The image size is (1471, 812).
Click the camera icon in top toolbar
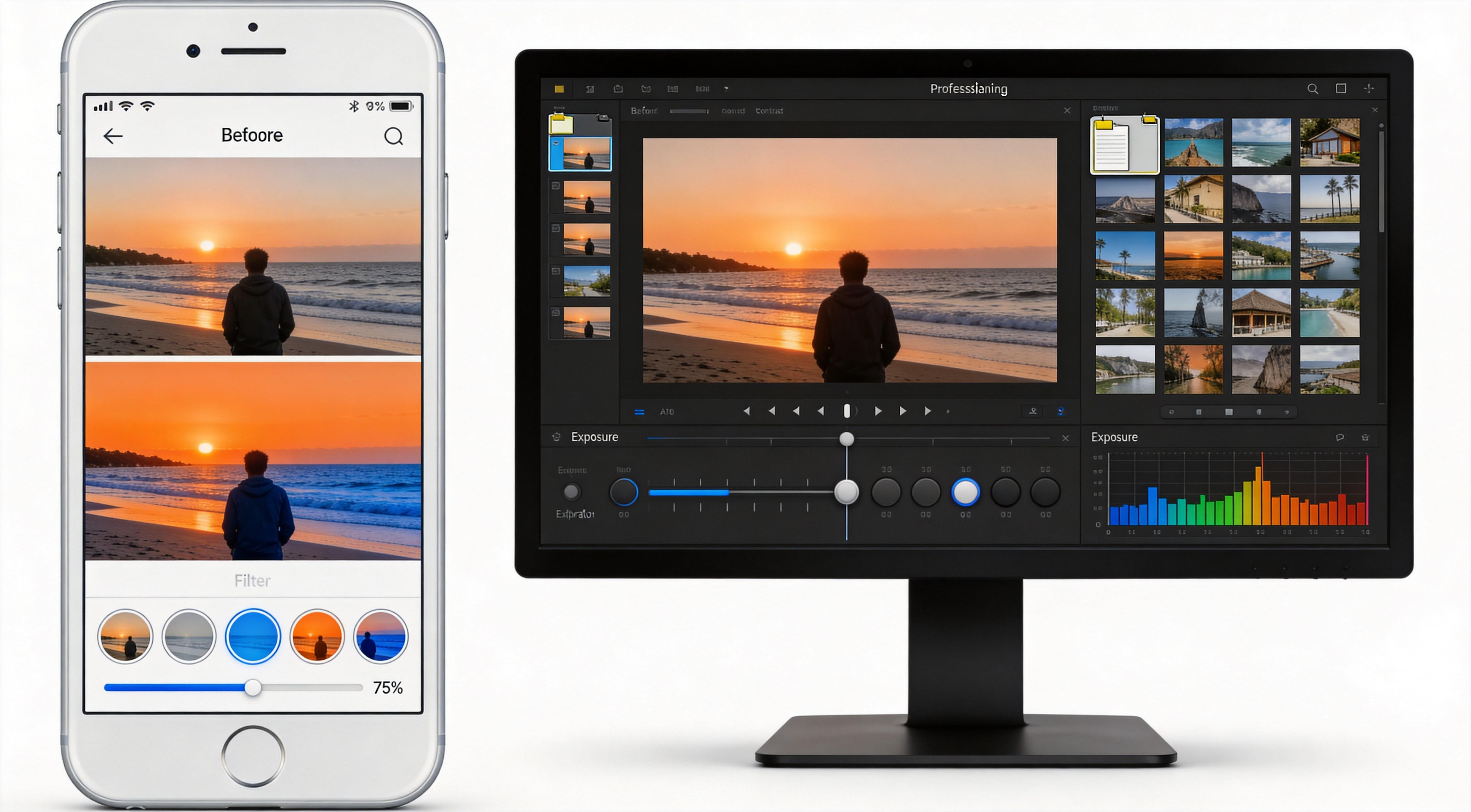618,89
